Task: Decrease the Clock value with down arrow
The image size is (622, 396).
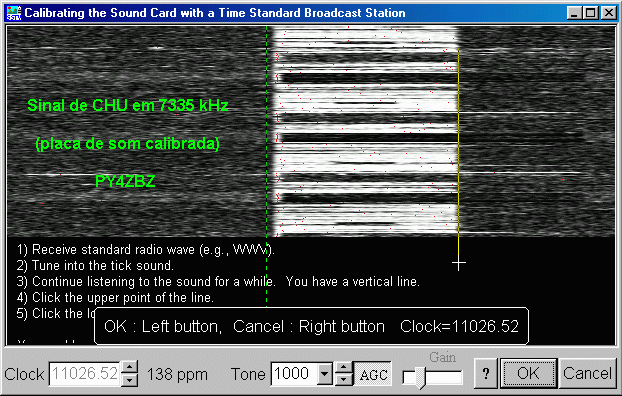Action: click(x=130, y=380)
